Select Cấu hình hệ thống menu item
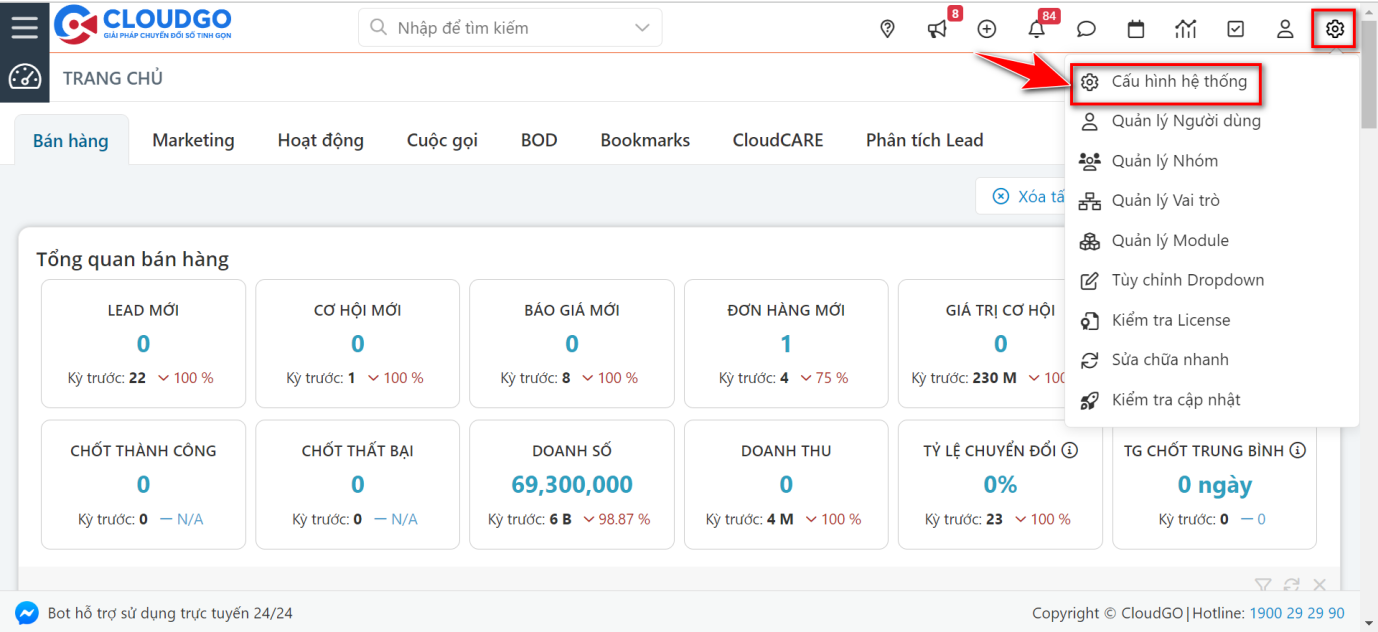The image size is (1378, 632). 1178,82
